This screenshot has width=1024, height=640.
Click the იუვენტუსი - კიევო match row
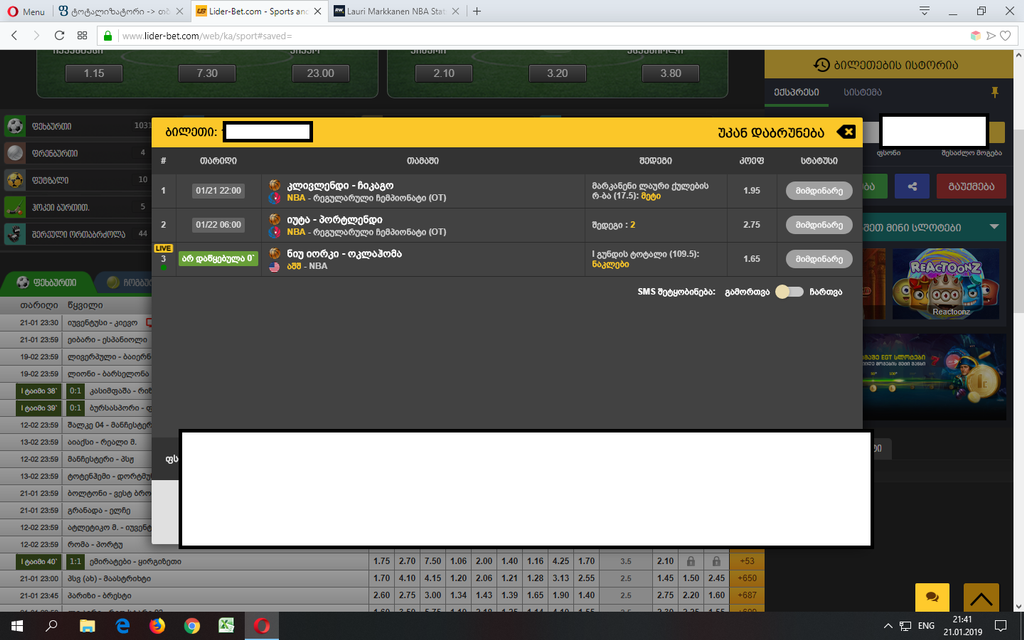pyautogui.click(x=75, y=323)
